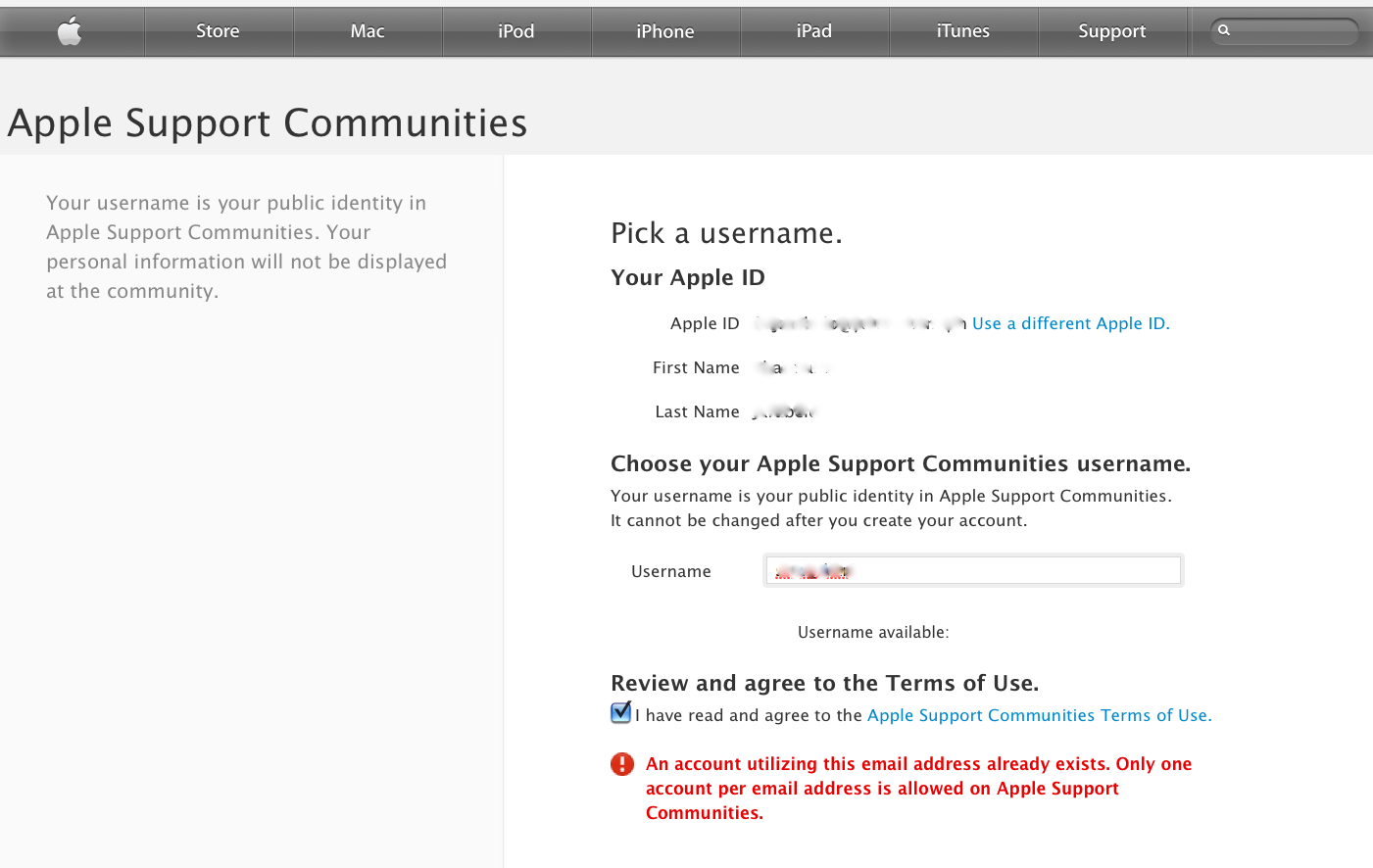Image resolution: width=1373 pixels, height=868 pixels.
Task: Select iTunes in the navigation bar
Action: [963, 31]
